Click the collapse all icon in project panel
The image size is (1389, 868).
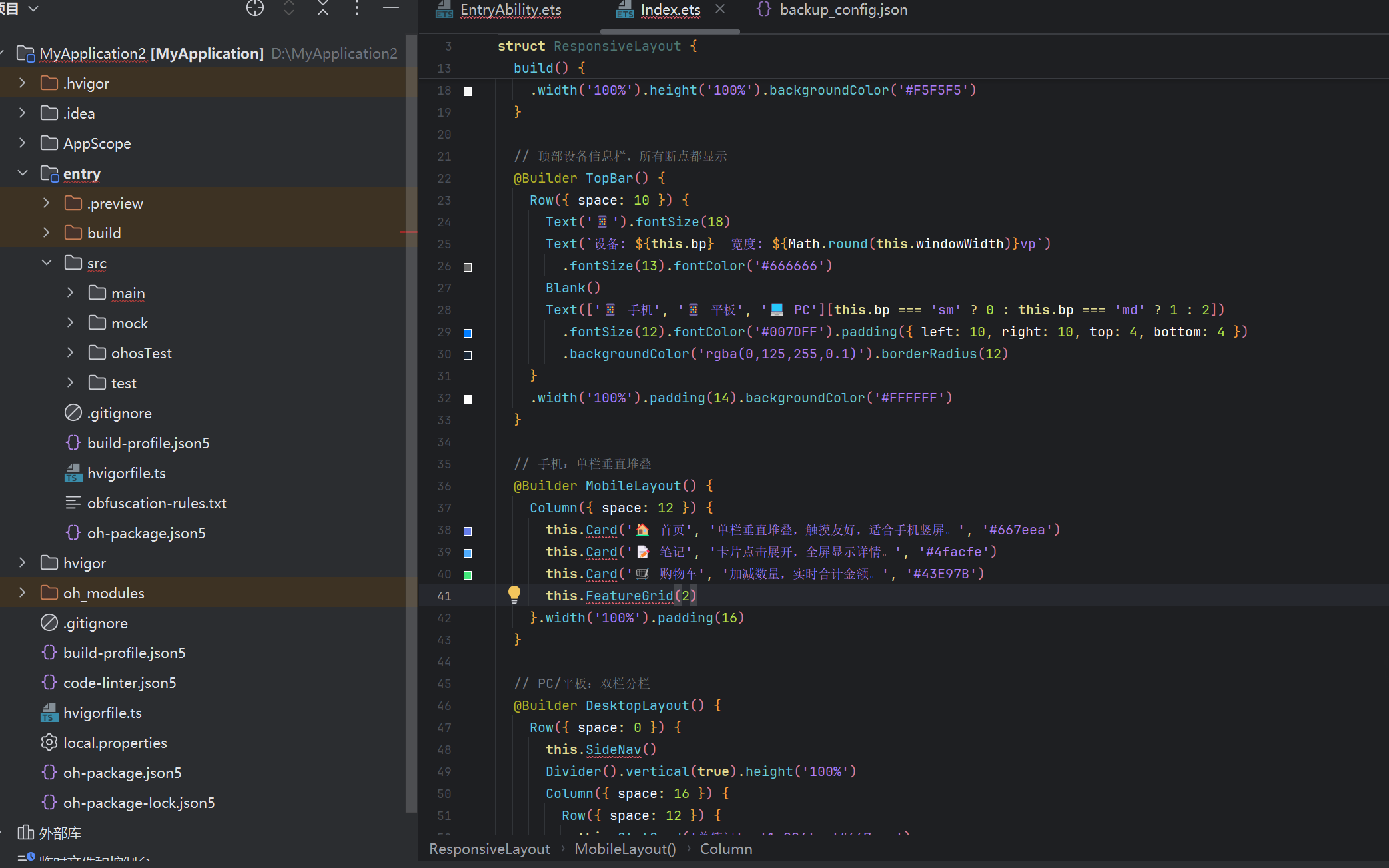[323, 8]
